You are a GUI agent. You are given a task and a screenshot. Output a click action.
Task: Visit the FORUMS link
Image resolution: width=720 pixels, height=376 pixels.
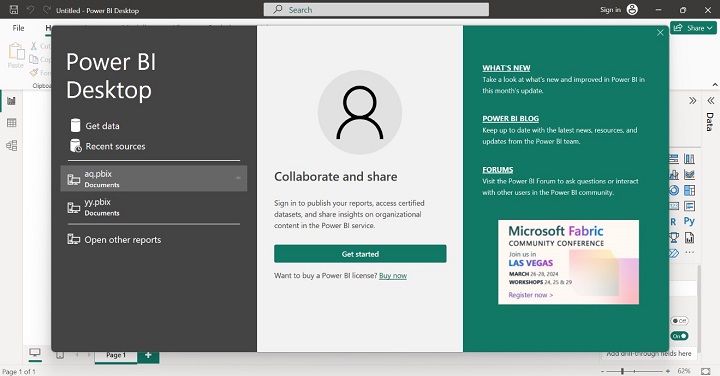[497, 169]
